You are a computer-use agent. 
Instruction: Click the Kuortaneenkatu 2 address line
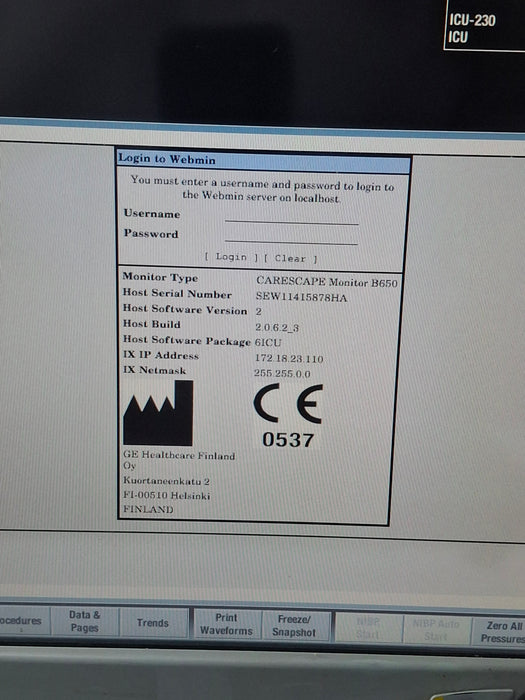pyautogui.click(x=167, y=481)
